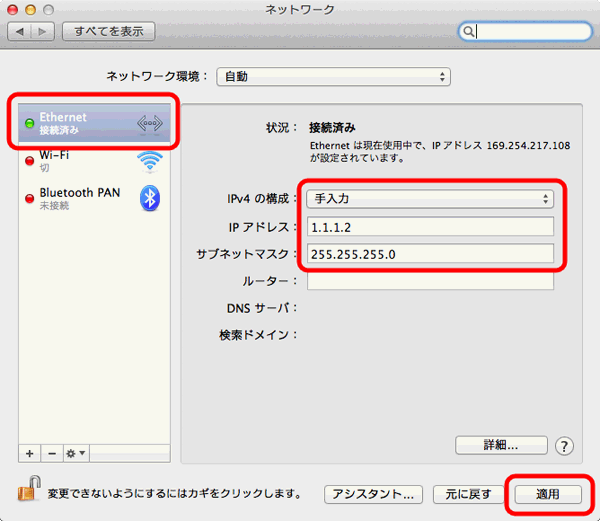600x521 pixels.
Task: Go forward with the right arrow button
Action: tap(43, 32)
